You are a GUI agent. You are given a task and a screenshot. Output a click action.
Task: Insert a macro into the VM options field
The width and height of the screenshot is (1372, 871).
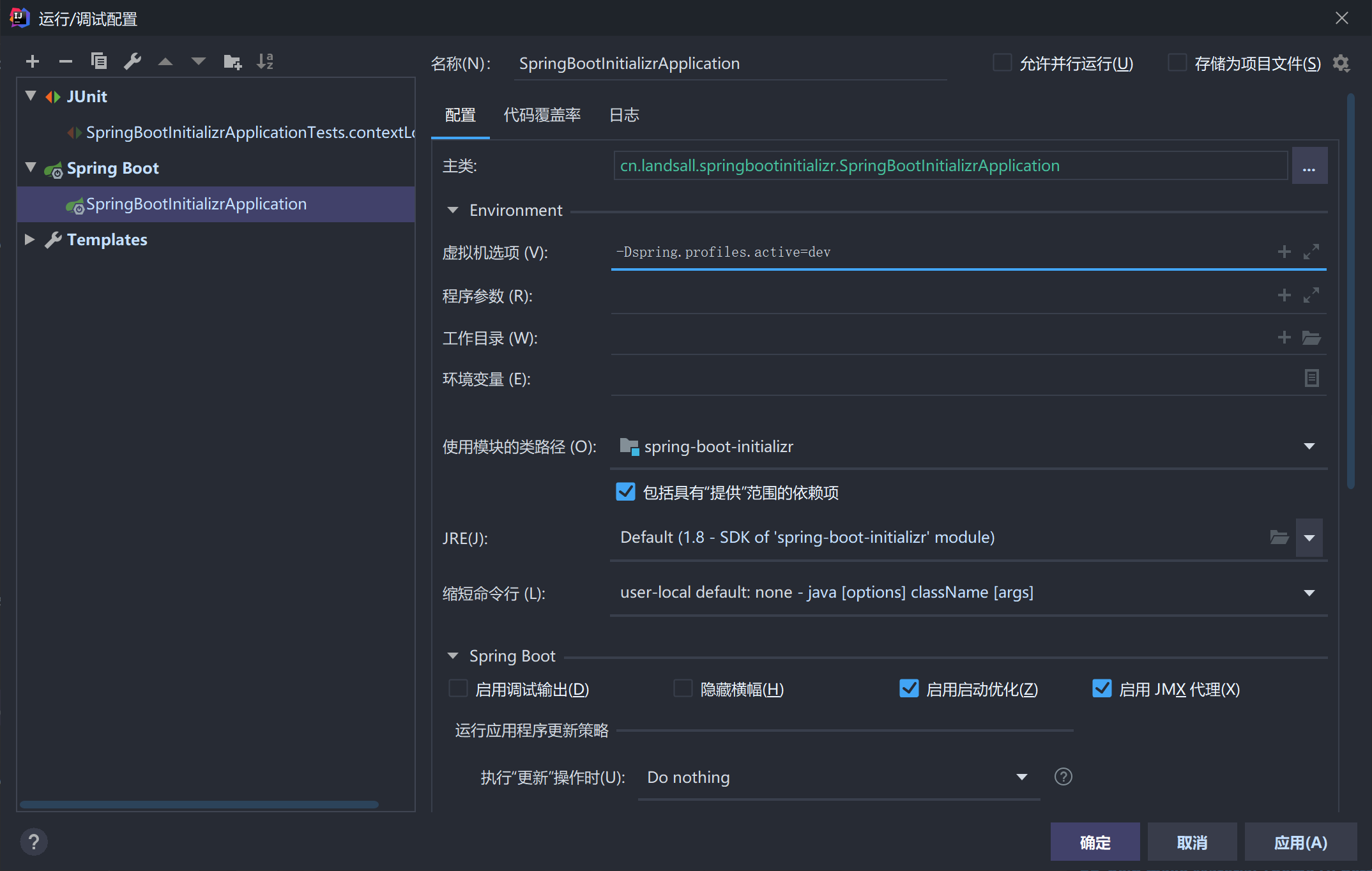point(1284,252)
